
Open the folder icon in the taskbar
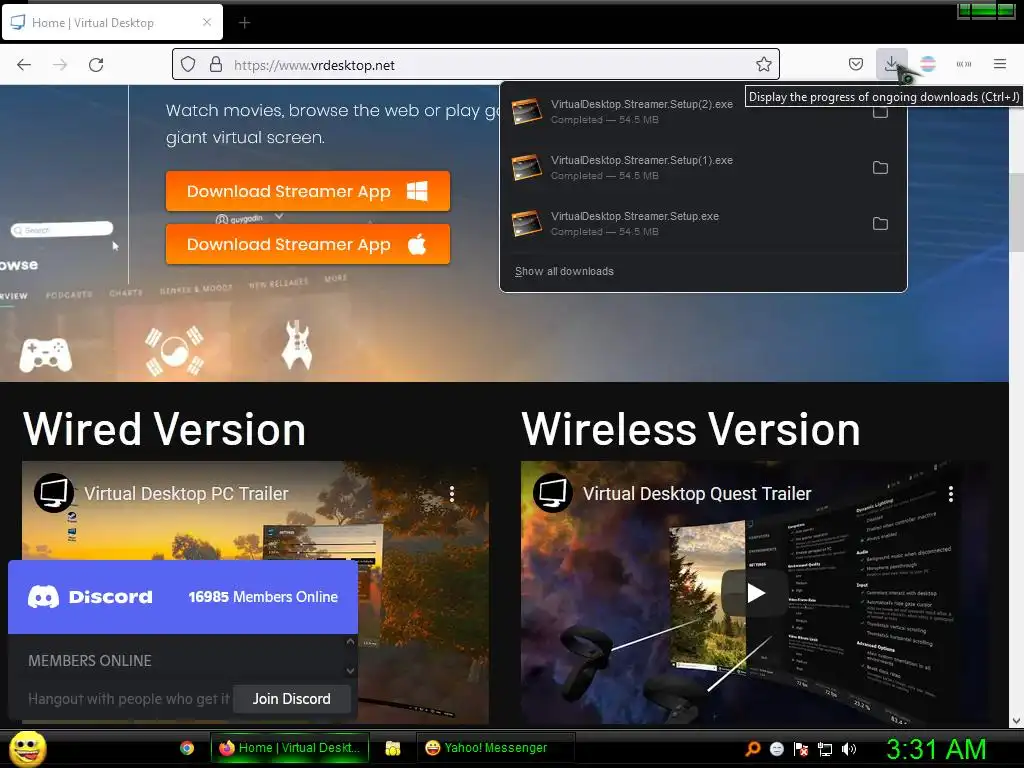tap(392, 748)
